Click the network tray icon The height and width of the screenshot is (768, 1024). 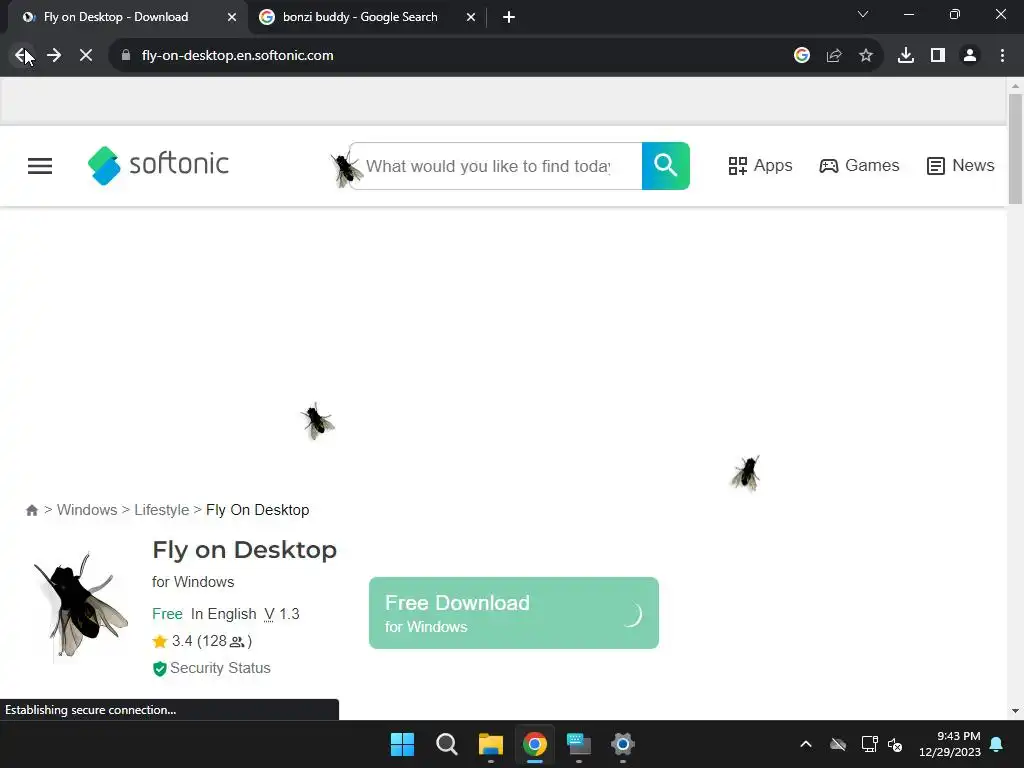click(869, 744)
